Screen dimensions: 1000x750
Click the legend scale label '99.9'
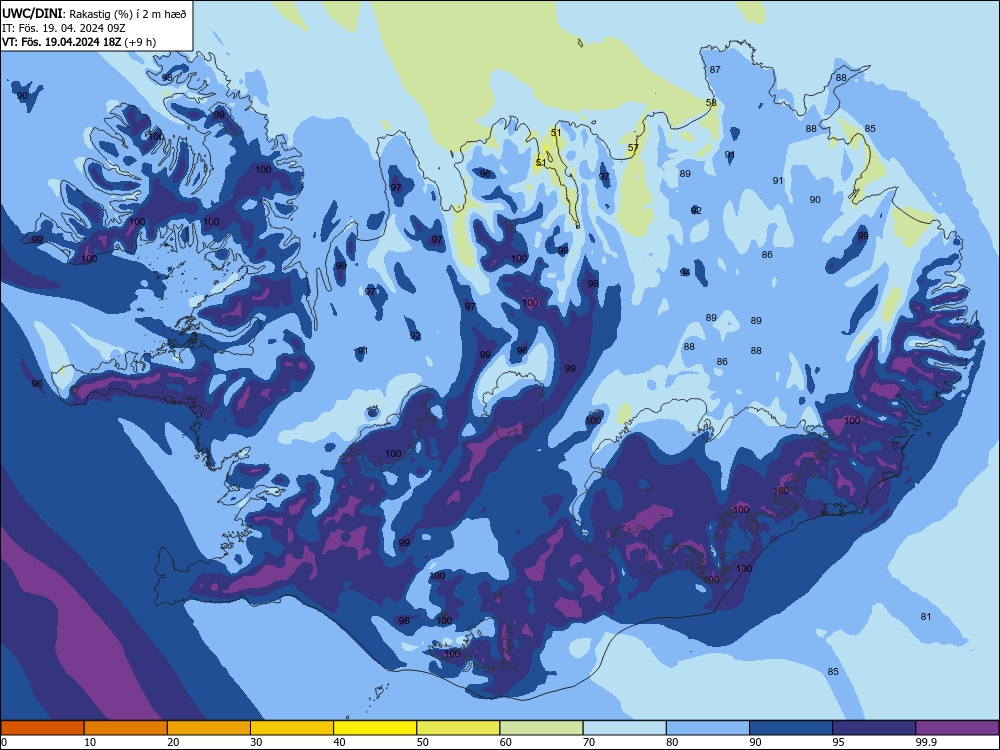click(x=926, y=742)
